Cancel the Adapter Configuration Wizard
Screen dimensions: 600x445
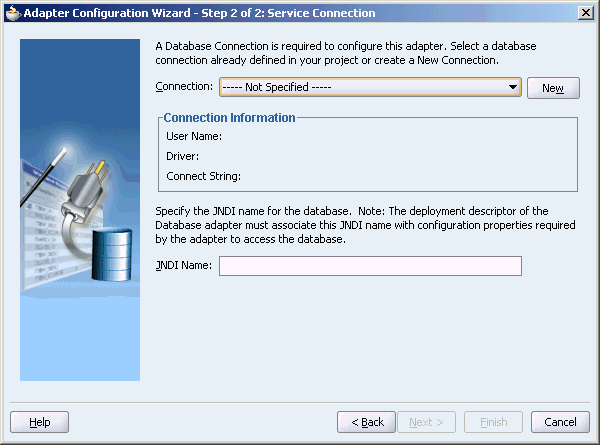click(560, 422)
